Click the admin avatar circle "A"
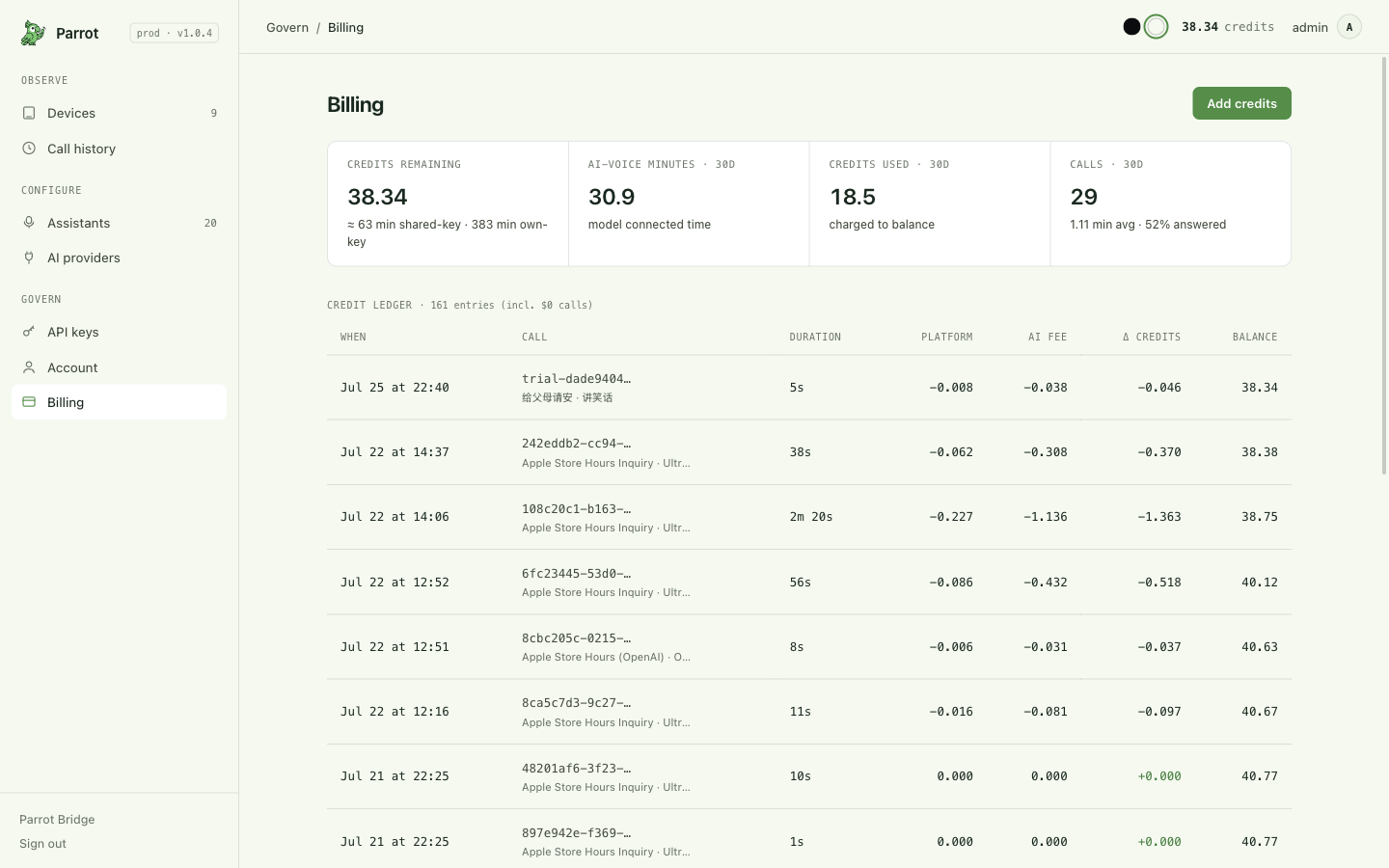The image size is (1389, 868). coord(1349,27)
